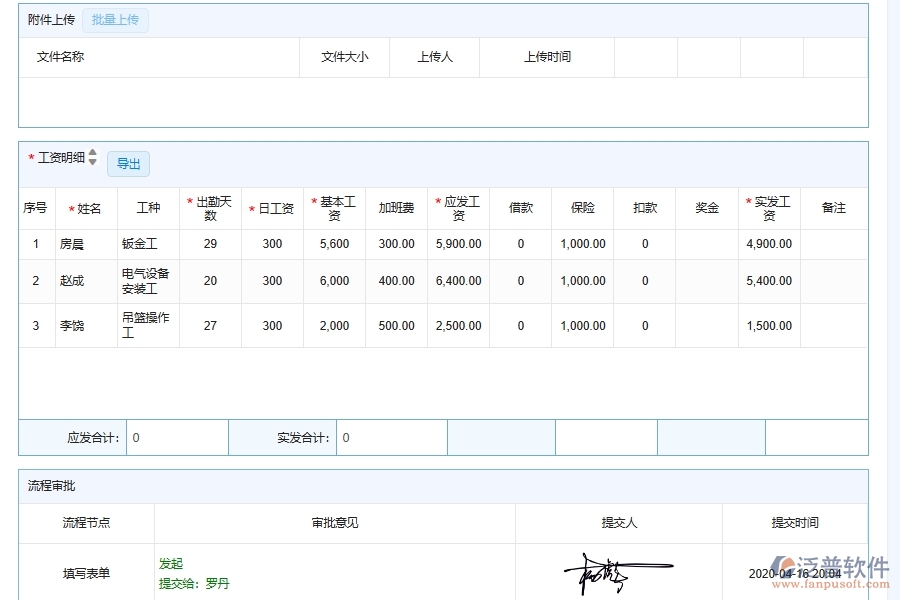Click the up sort arrow beside 工资明细
The width and height of the screenshot is (900, 600).
coord(91,153)
